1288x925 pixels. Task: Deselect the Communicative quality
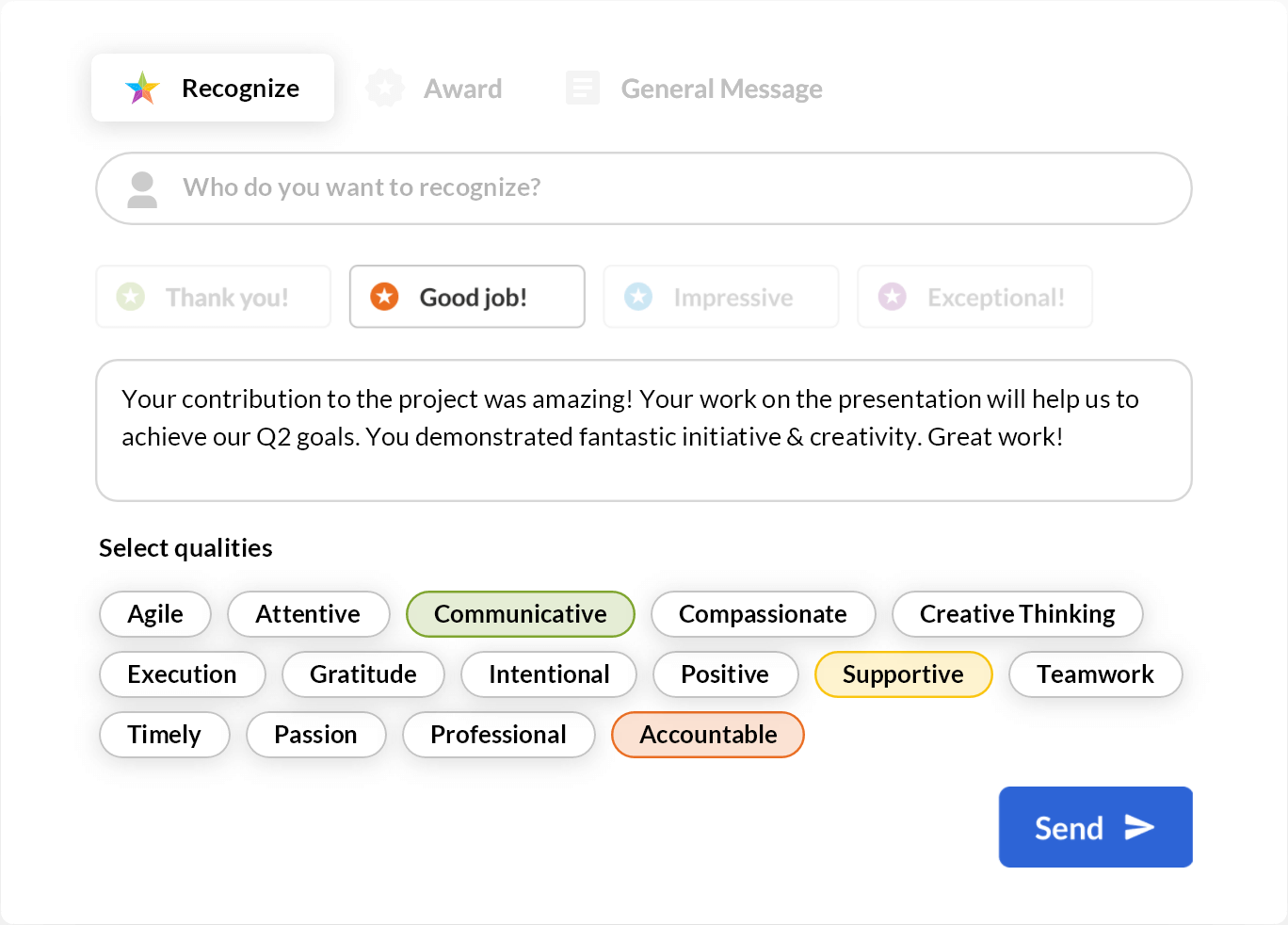click(x=520, y=614)
